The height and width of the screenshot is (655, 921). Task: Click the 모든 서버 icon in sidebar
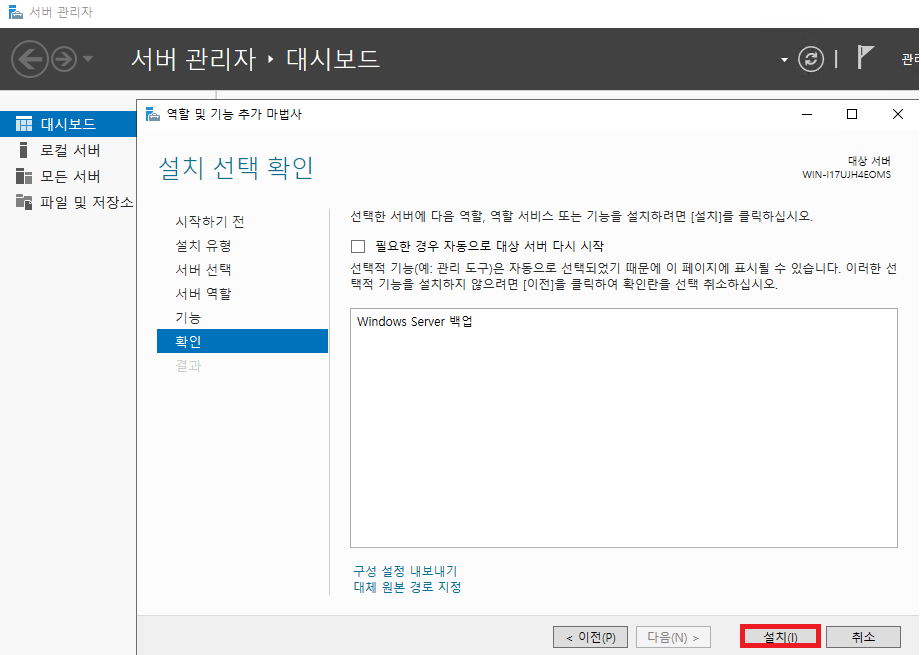click(24, 176)
